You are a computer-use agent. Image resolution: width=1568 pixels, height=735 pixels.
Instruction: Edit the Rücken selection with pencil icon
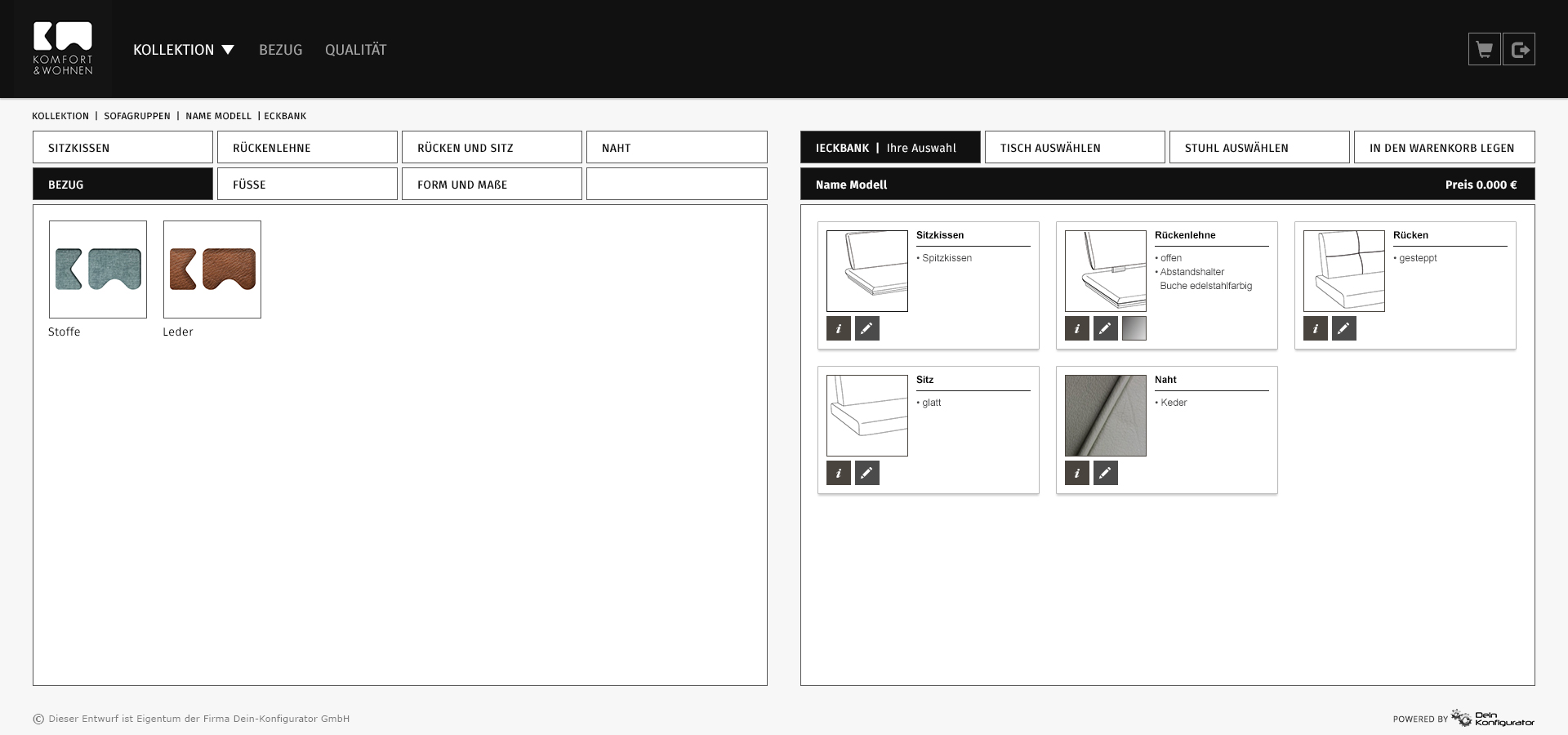coord(1344,328)
